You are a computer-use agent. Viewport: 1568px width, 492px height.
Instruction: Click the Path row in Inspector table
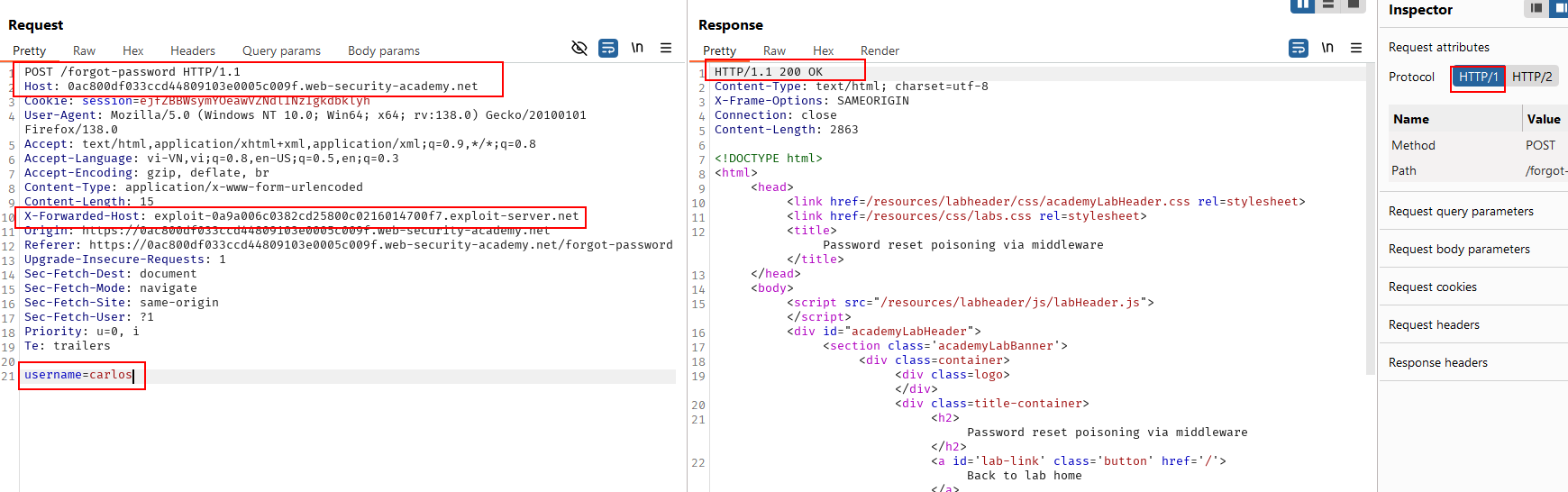[x=1478, y=170]
